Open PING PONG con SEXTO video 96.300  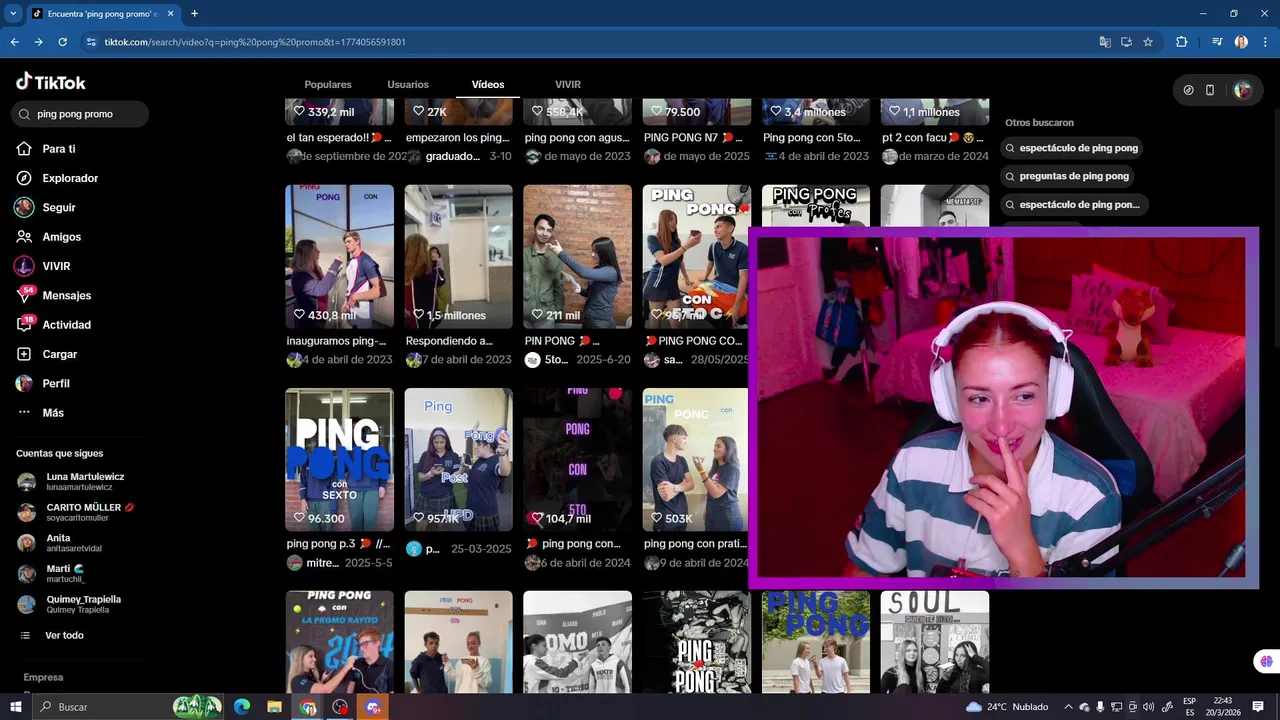click(339, 459)
